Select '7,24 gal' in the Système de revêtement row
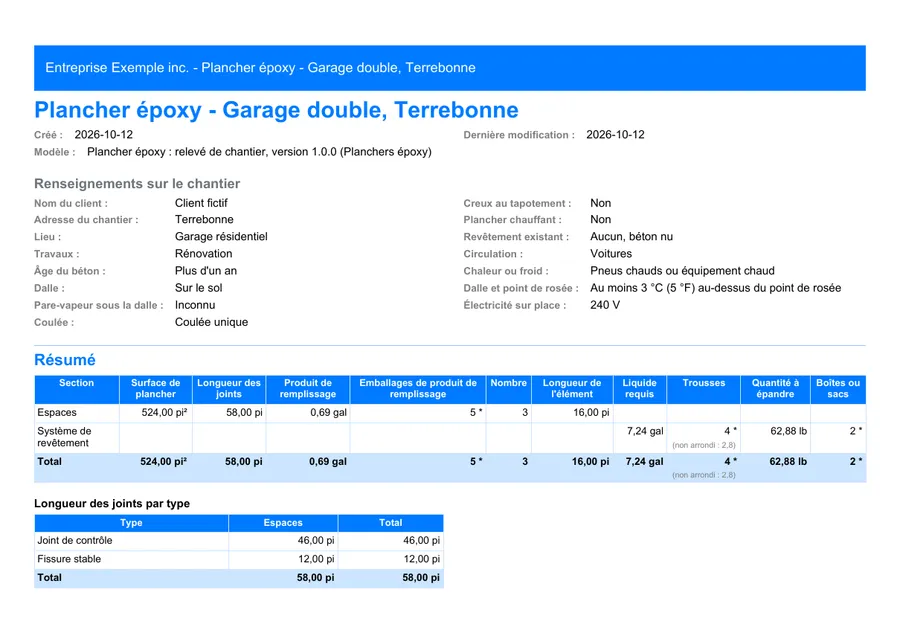The width and height of the screenshot is (900, 633). coord(645,431)
